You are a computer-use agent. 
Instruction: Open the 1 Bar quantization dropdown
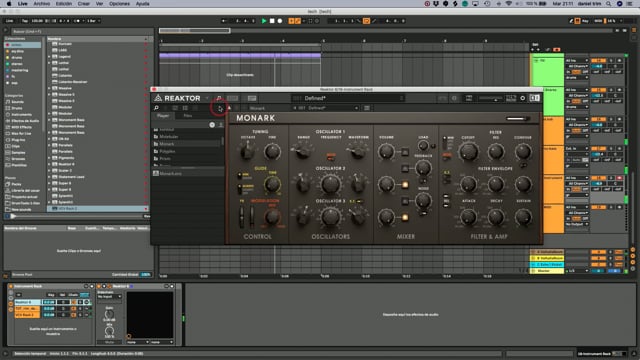coord(94,21)
